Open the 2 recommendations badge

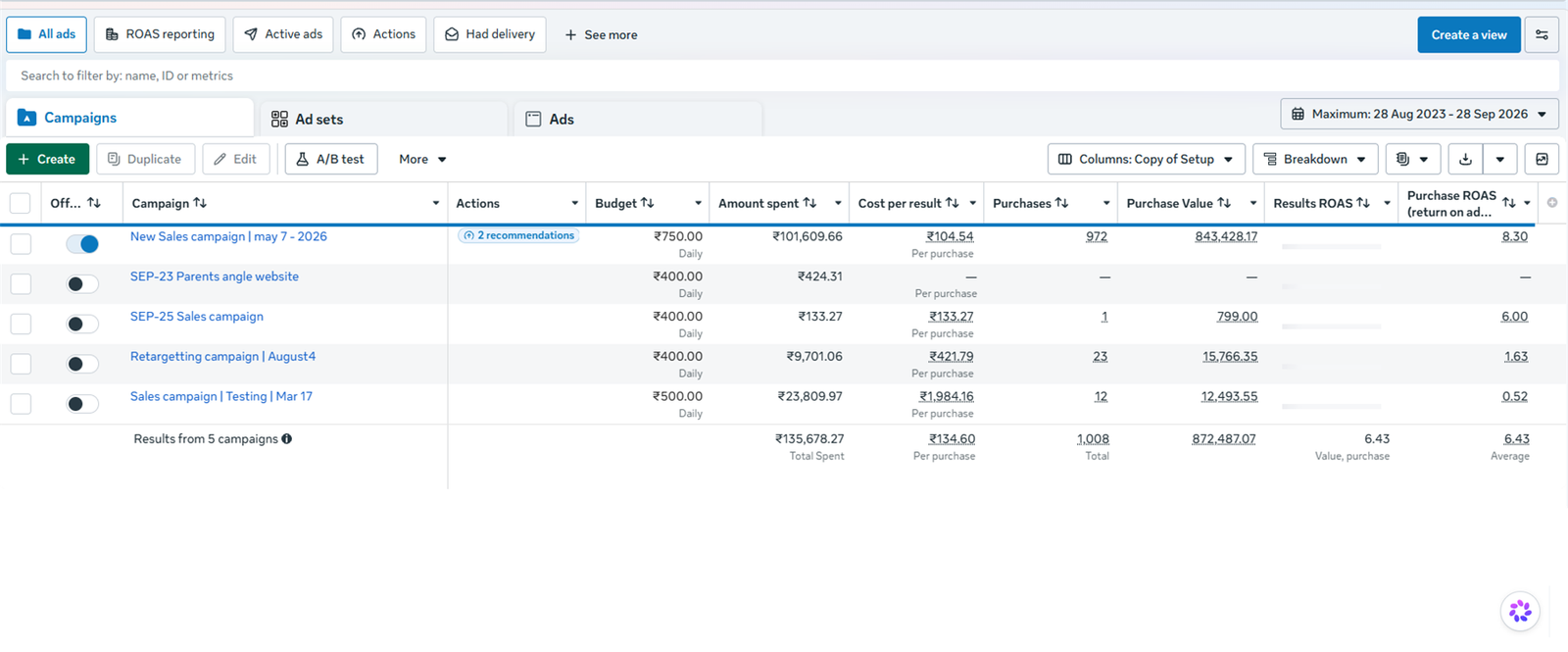[518, 235]
